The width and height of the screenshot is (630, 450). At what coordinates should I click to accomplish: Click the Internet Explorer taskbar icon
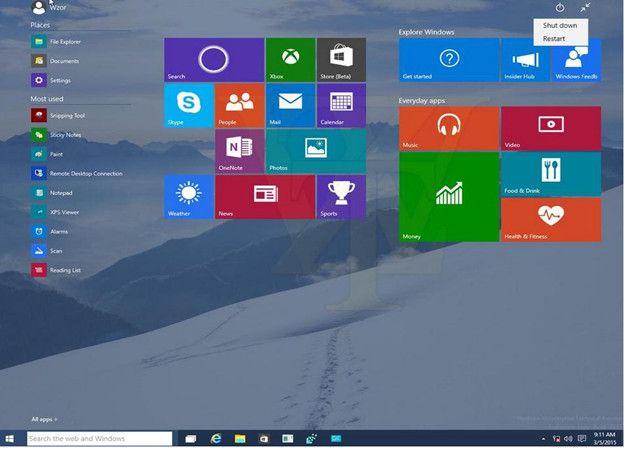(216, 439)
